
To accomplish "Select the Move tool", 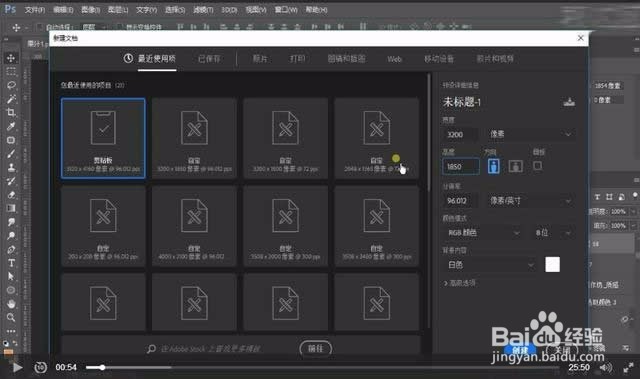I will [11, 58].
